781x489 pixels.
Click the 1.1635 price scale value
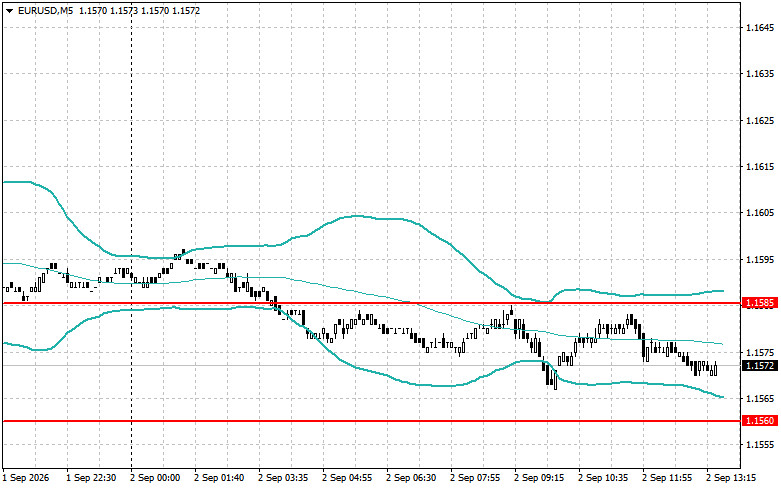point(760,74)
